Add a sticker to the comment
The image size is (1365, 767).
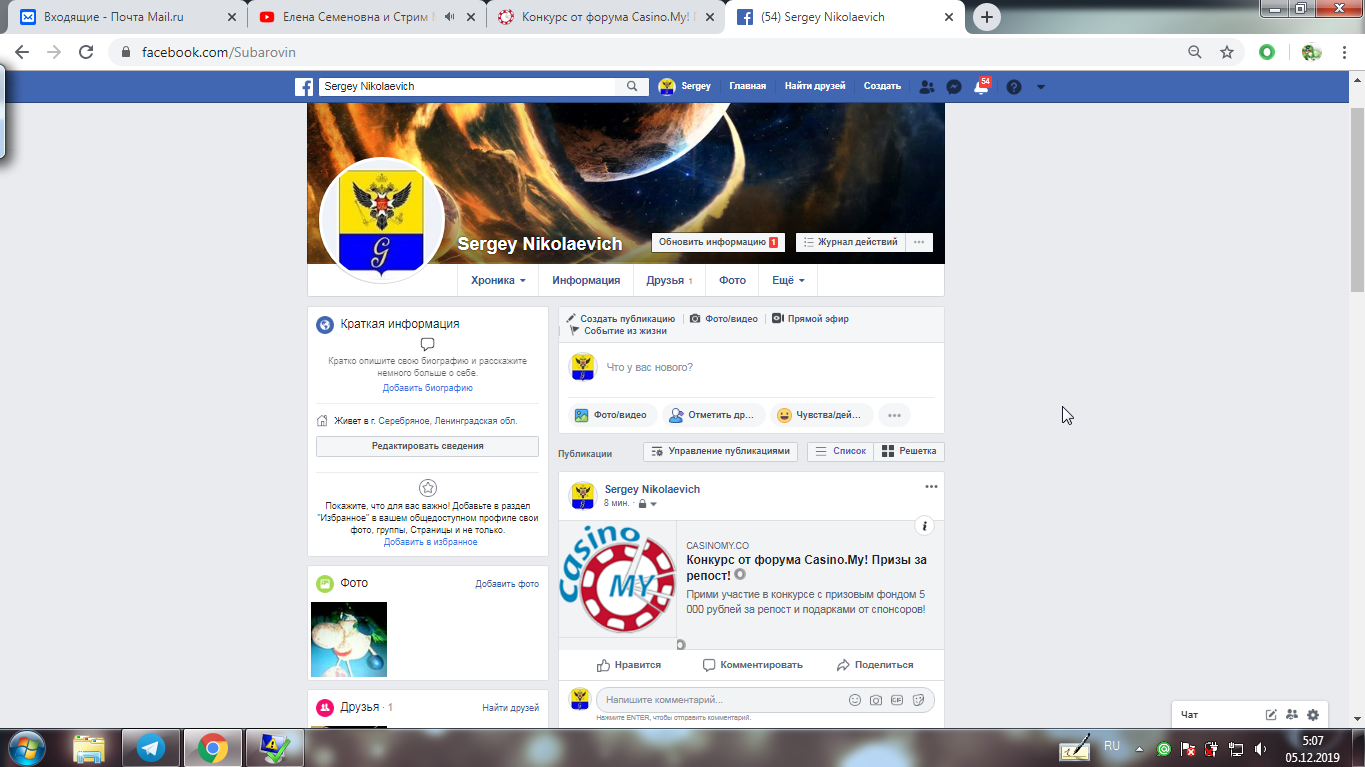(918, 700)
